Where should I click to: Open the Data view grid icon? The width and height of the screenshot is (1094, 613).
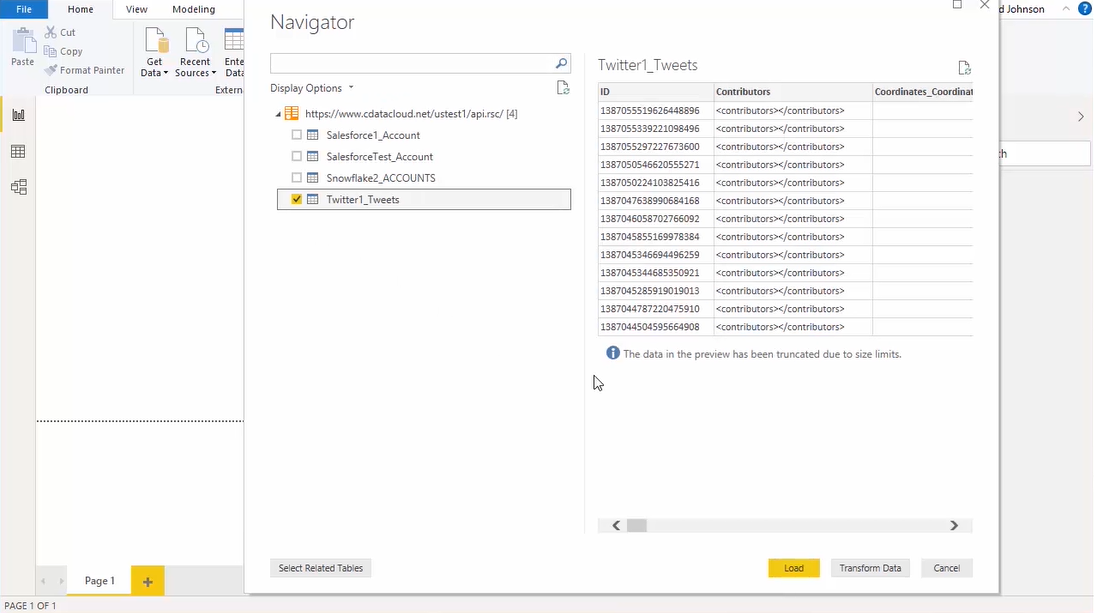[x=18, y=151]
